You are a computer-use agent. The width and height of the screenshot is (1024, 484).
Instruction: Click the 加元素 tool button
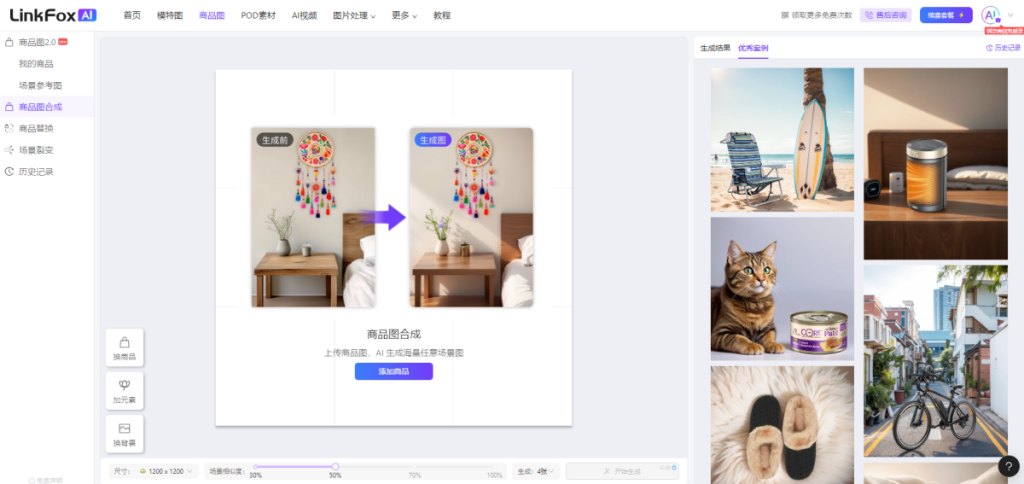[124, 391]
